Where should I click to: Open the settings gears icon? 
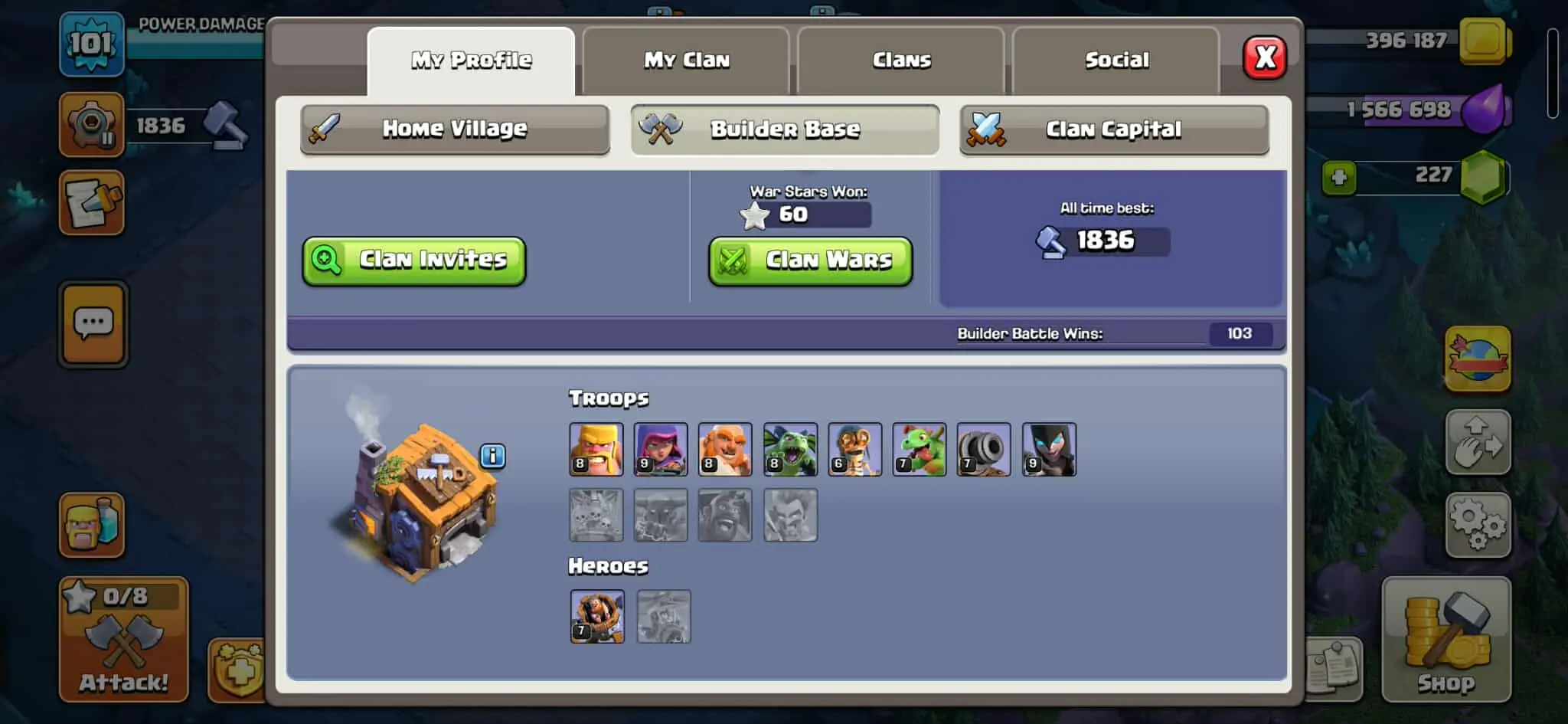coord(1478,526)
